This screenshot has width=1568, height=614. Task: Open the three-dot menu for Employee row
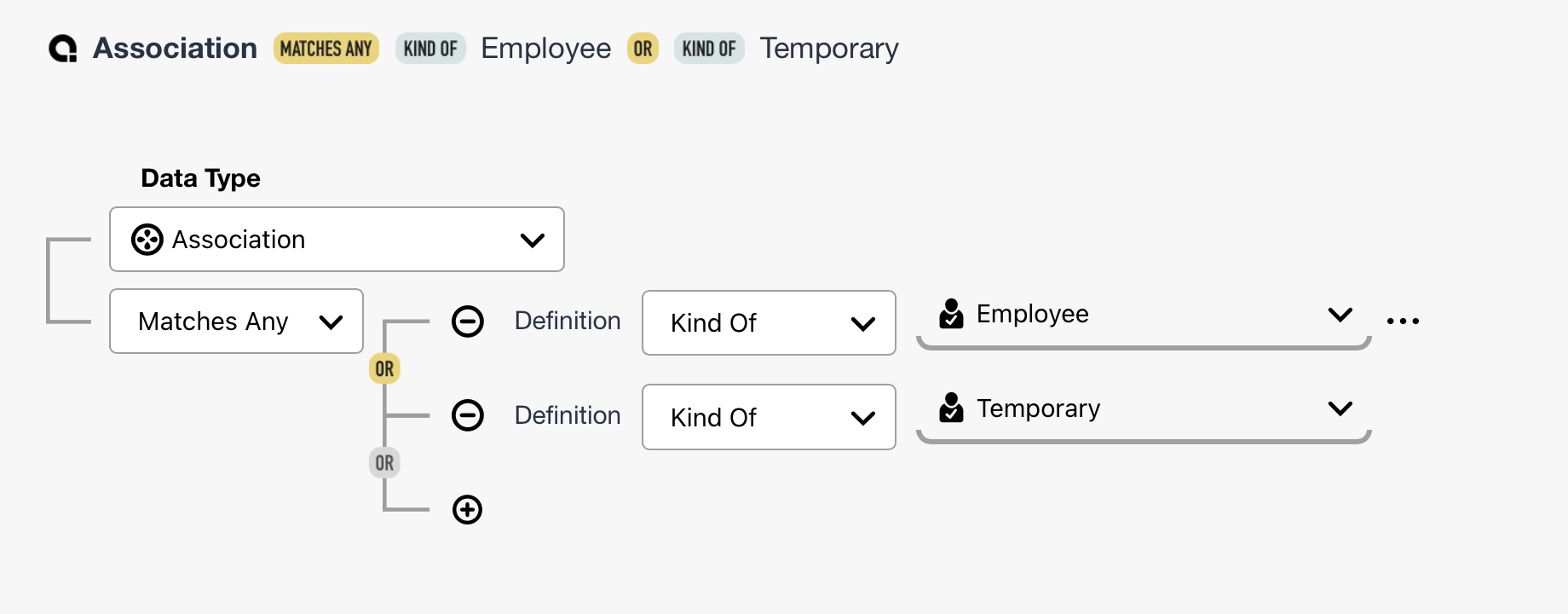(x=1403, y=321)
